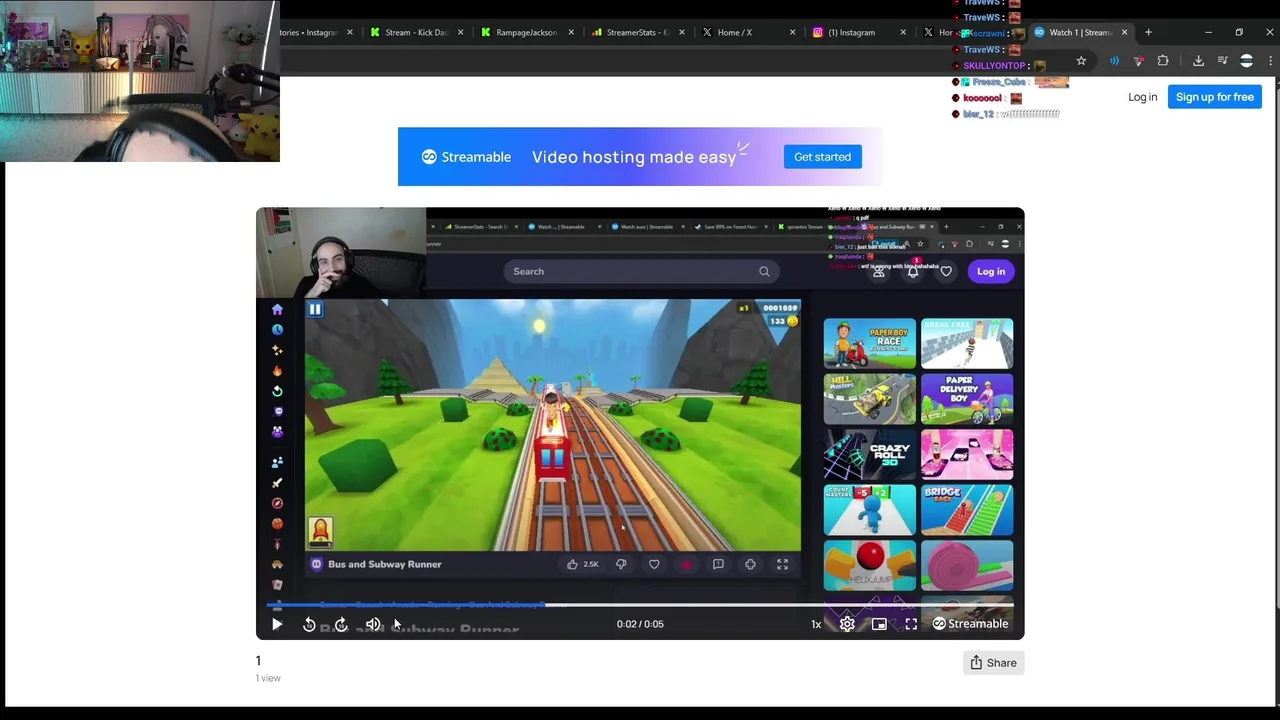
Task: Open the media control playlist icon
Action: (1222, 61)
